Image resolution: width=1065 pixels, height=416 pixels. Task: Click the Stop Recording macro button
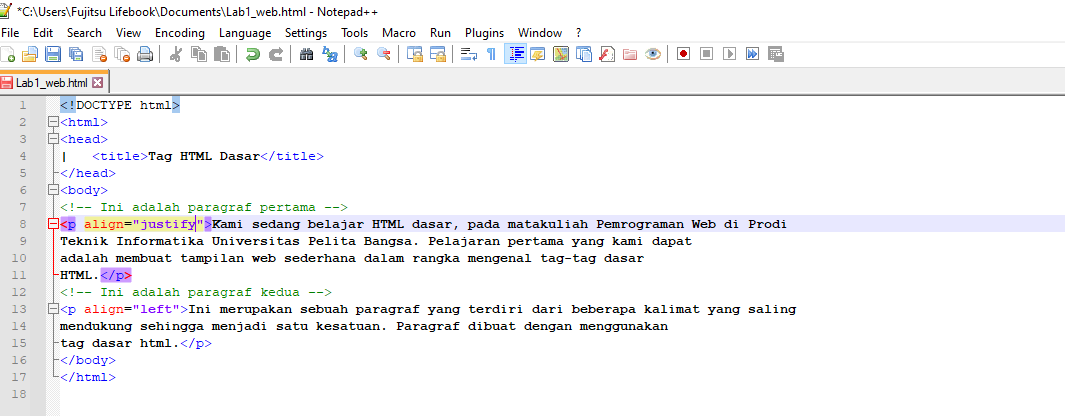tap(706, 54)
